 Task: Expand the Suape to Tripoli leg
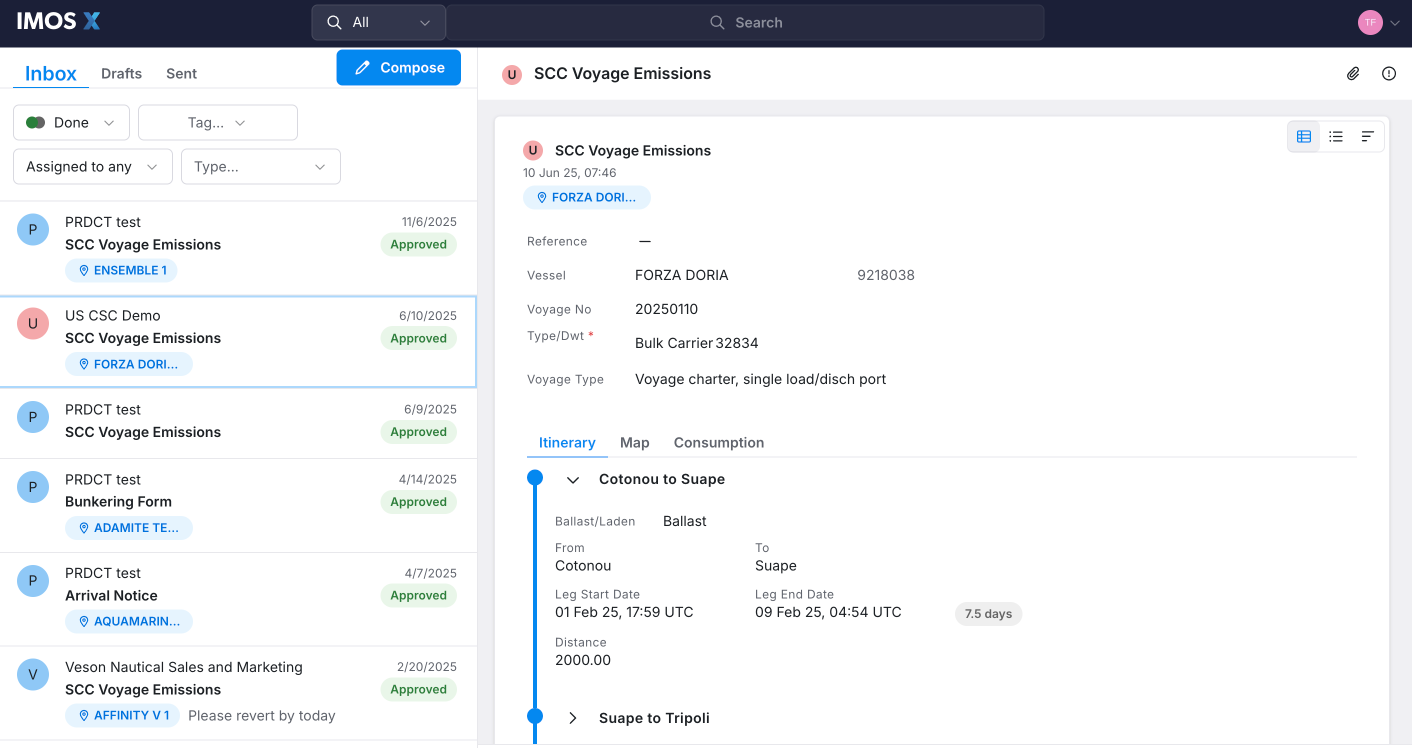(573, 717)
